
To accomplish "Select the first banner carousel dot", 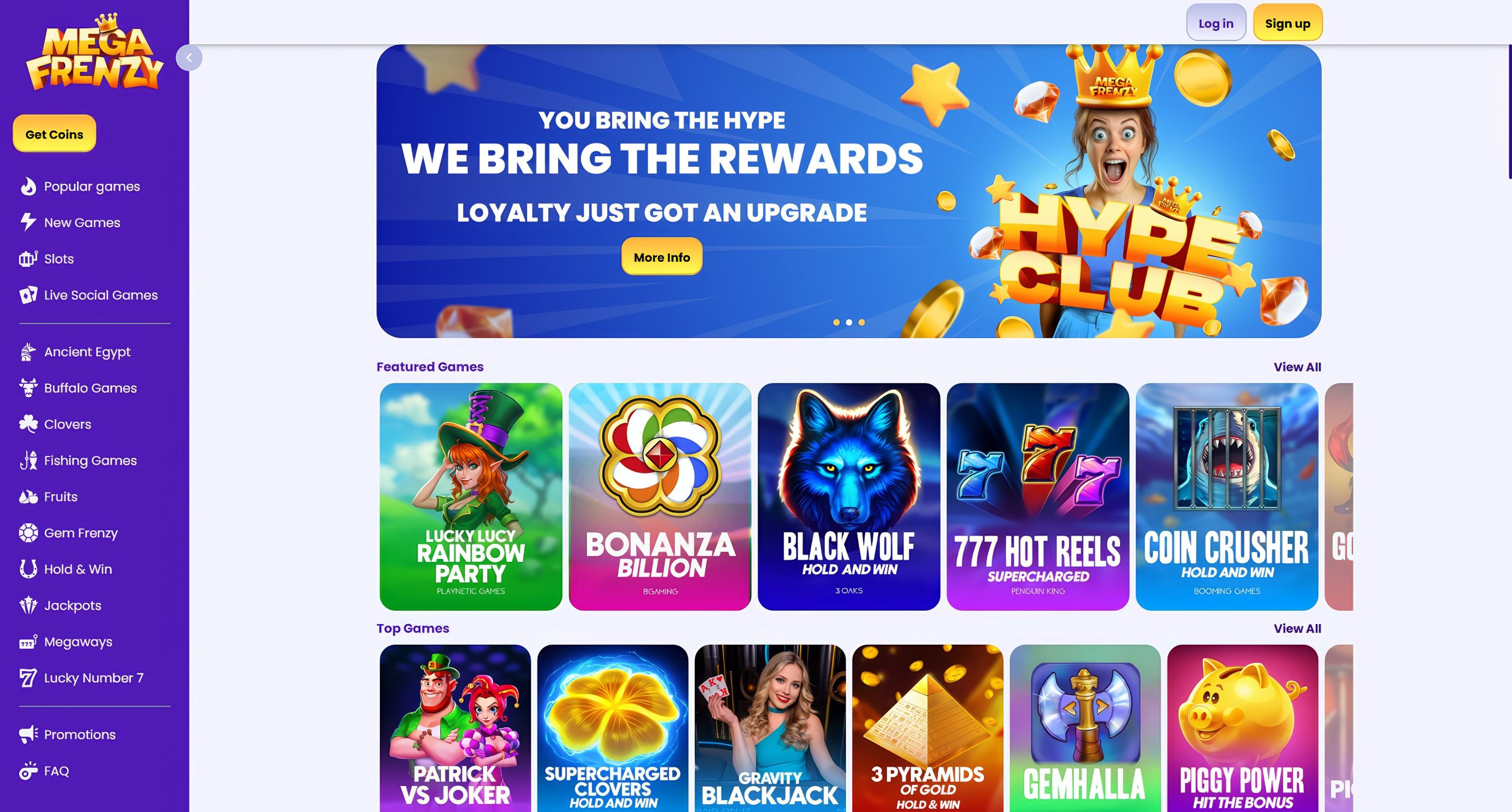I will [x=836, y=322].
